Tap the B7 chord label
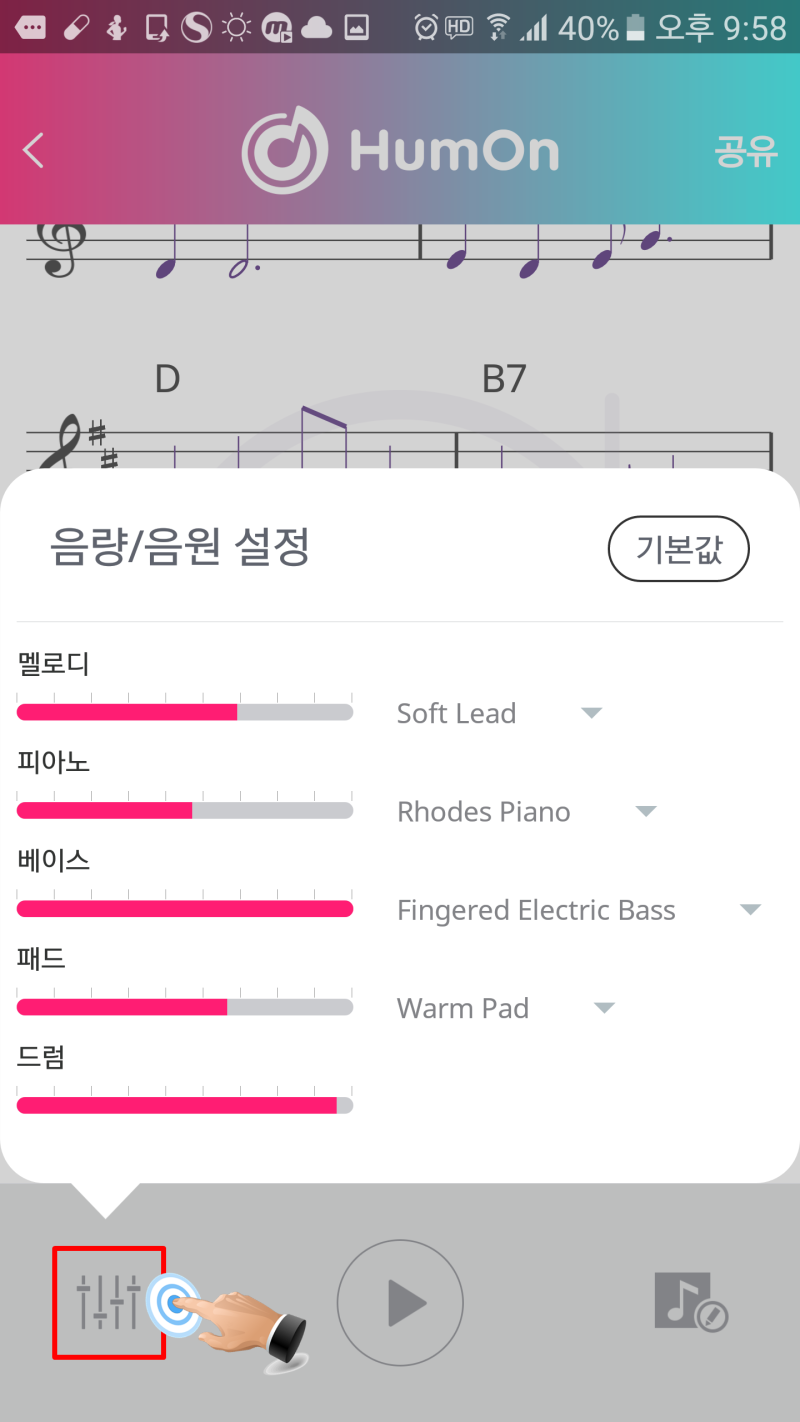 coord(504,379)
